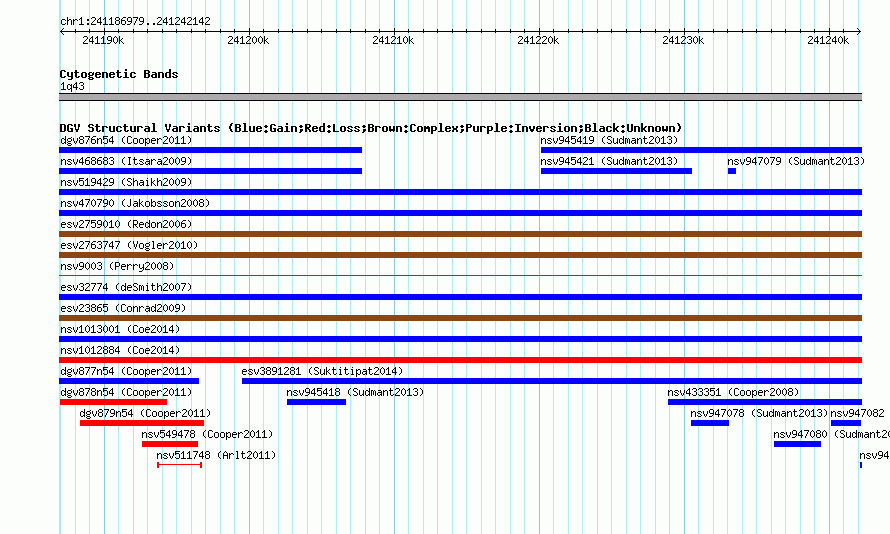Click the red loss bar under nsv1012884
Image resolution: width=890 pixels, height=534 pixels.
click(460, 360)
